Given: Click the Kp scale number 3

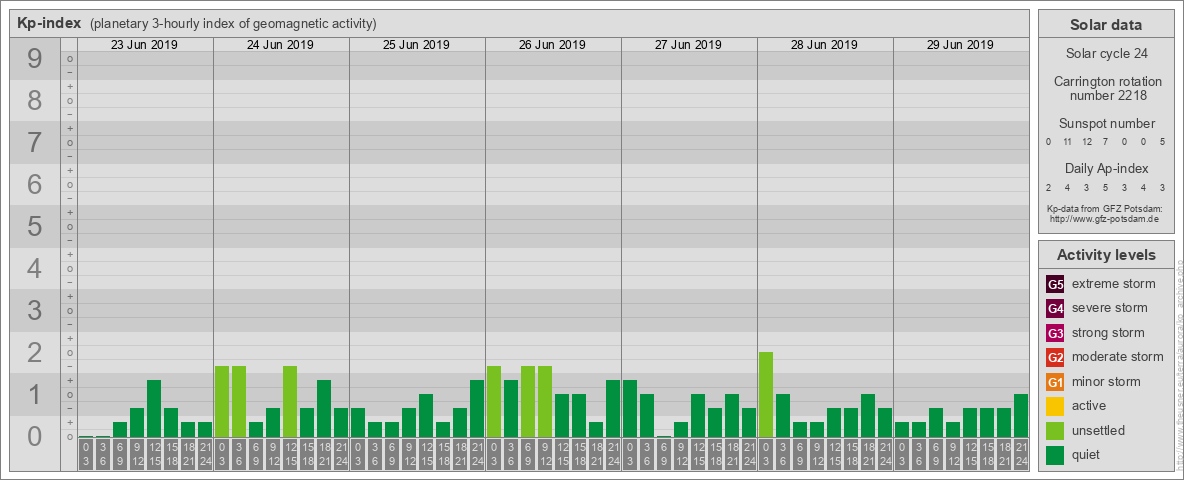Looking at the screenshot, I should (35, 310).
